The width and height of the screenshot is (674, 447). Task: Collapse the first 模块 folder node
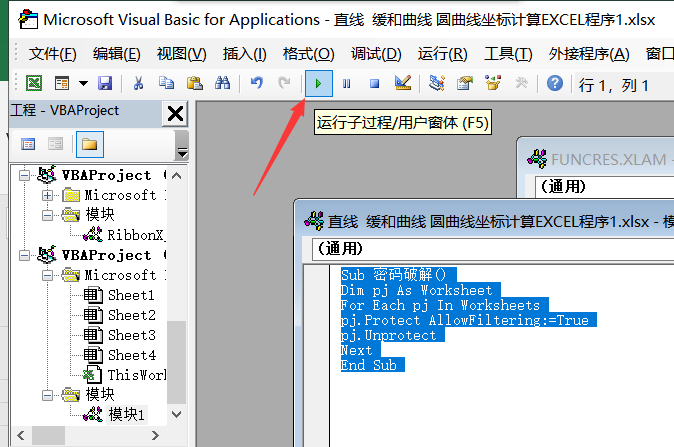47,215
